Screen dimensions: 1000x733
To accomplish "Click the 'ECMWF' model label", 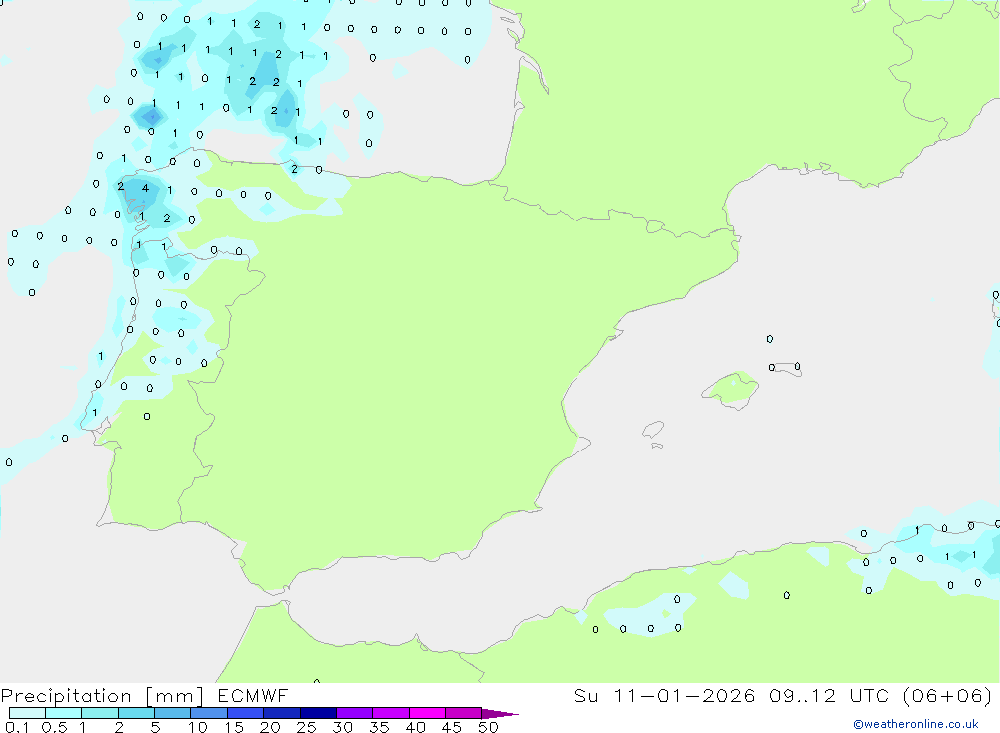I will (253, 695).
